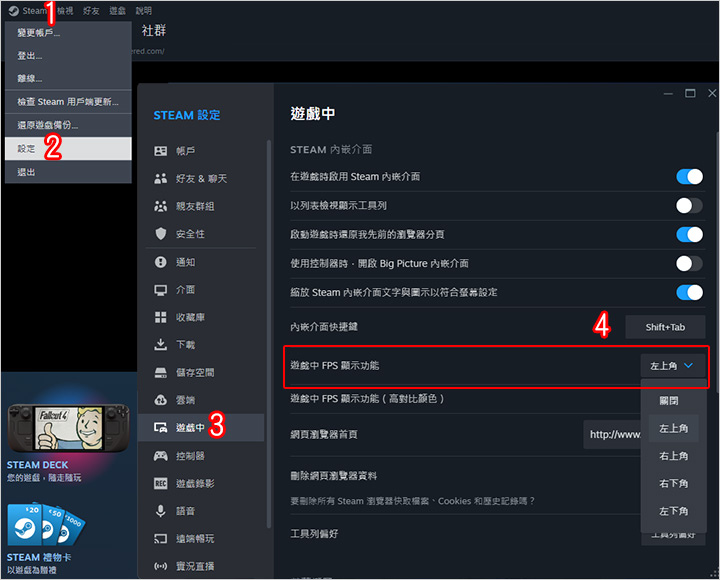This screenshot has height=580, width=720.
Task: Select the 帳戶 account card icon
Action: [161, 151]
